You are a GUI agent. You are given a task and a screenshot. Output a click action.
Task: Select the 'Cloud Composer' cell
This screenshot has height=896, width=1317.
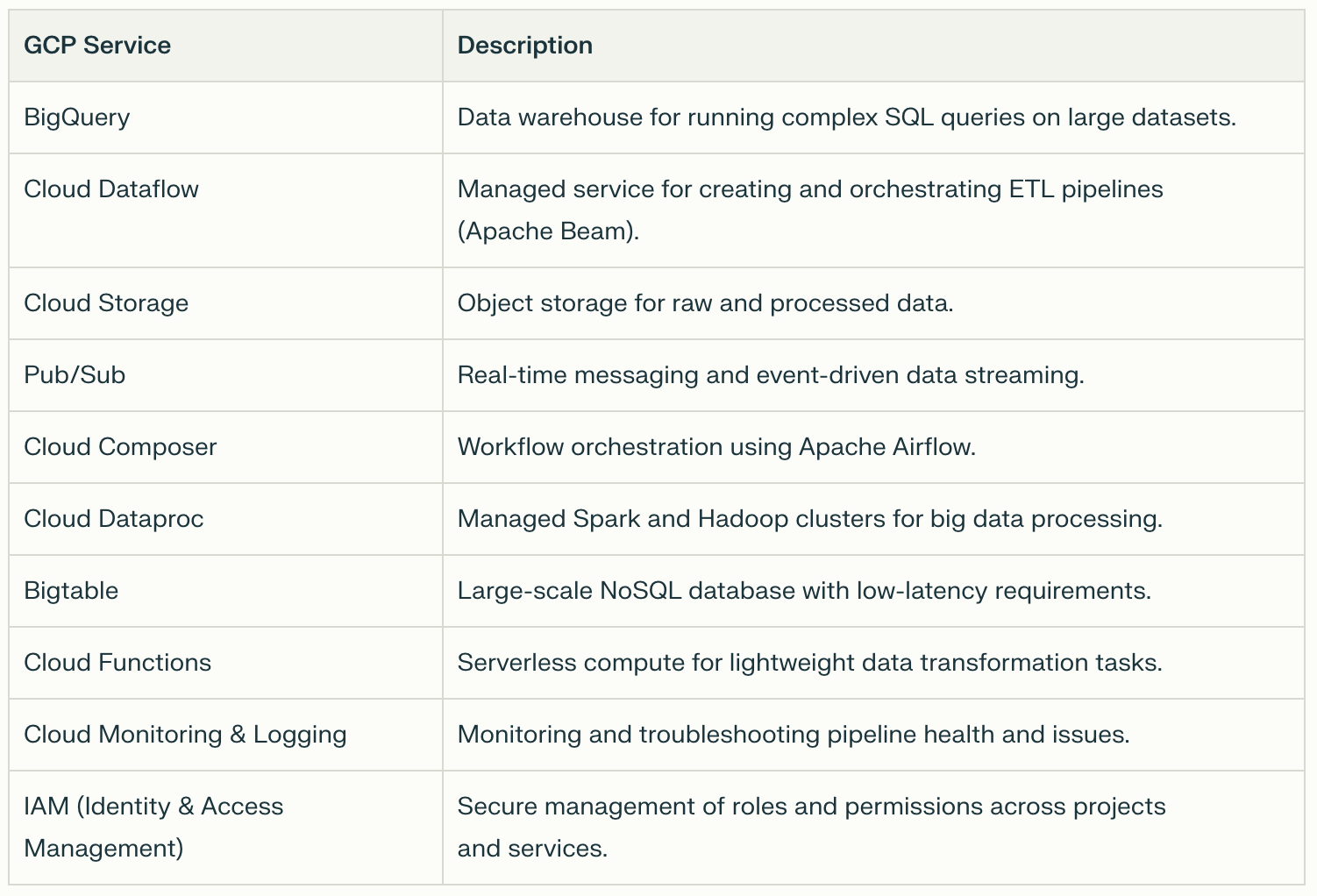tap(225, 447)
